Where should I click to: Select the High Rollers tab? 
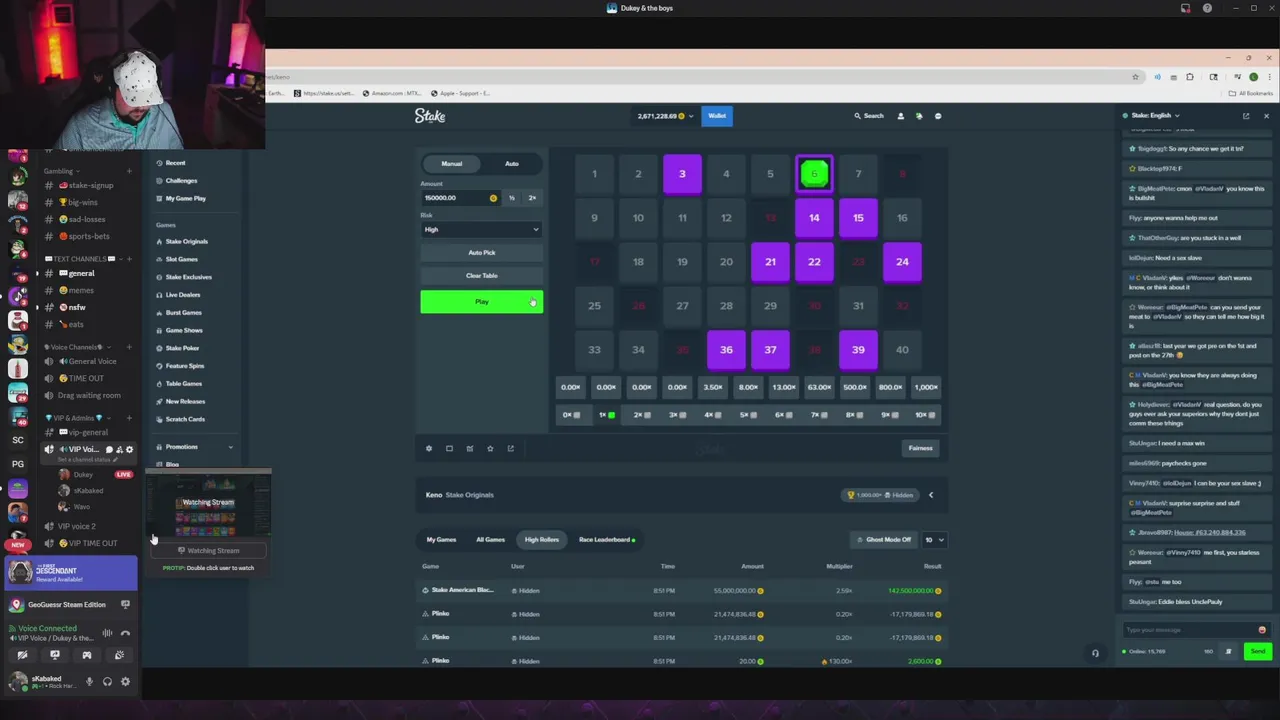542,540
